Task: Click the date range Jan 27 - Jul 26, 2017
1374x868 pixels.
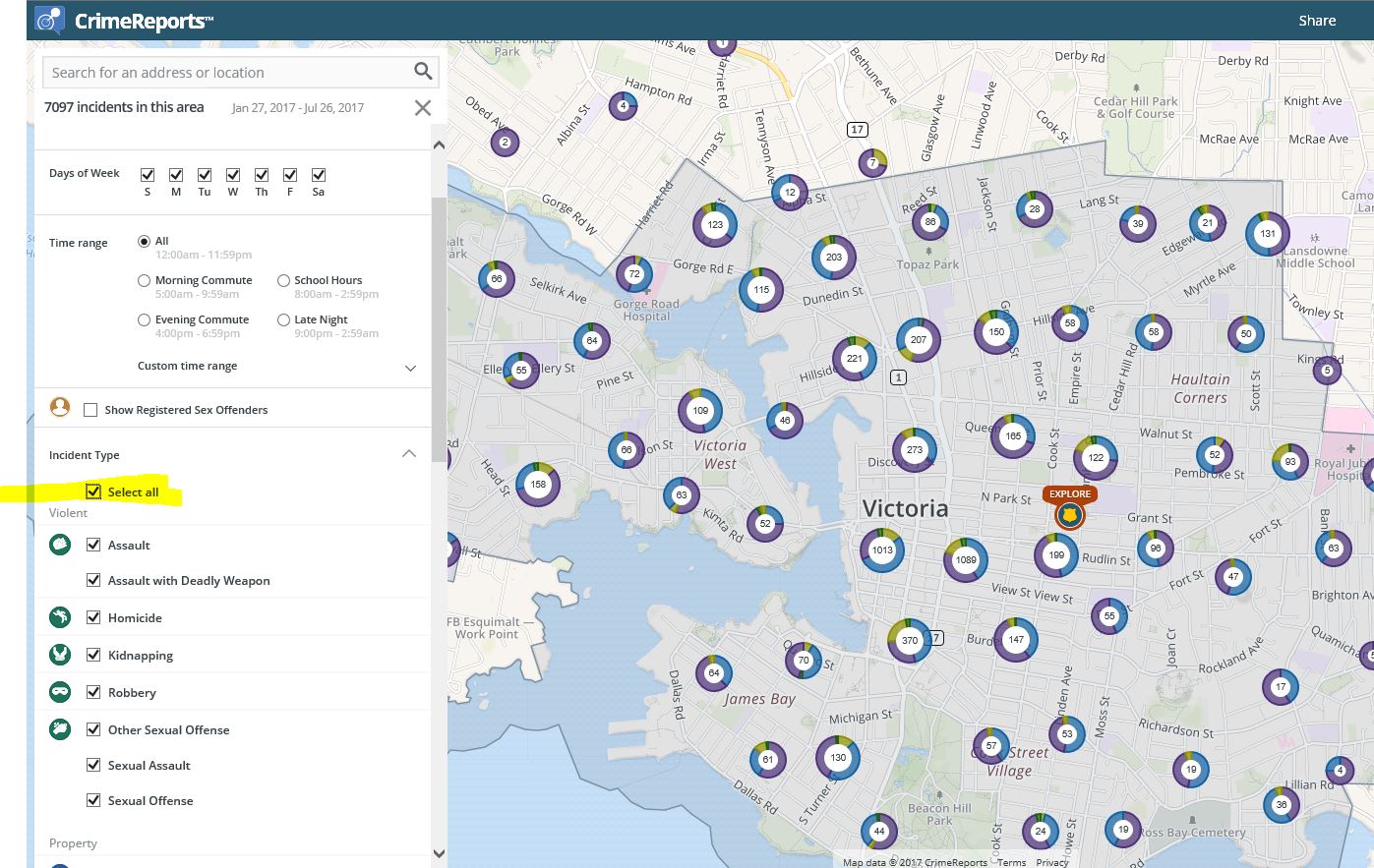Action: click(298, 108)
